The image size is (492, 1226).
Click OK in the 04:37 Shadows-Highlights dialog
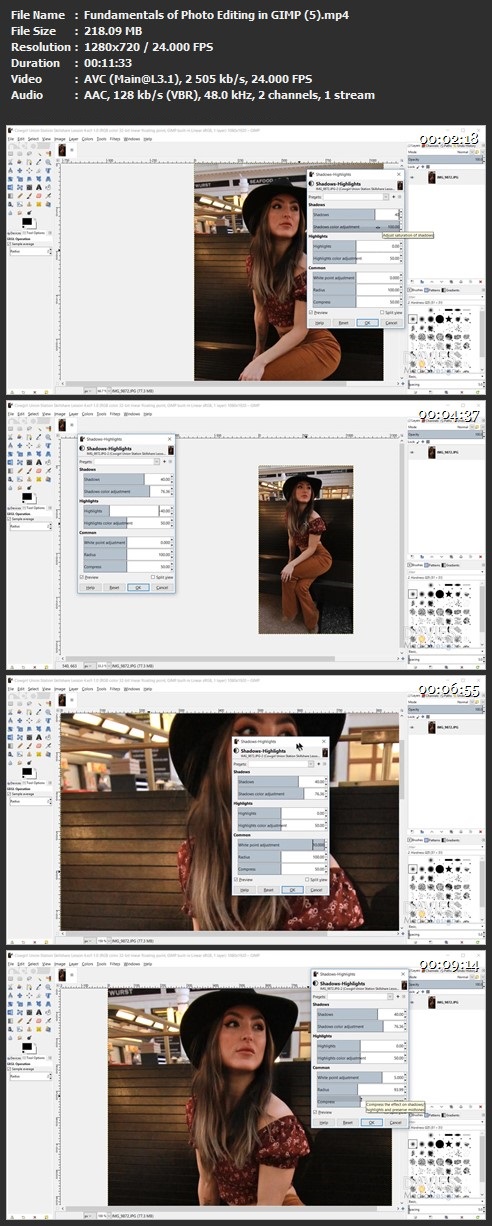(138, 587)
